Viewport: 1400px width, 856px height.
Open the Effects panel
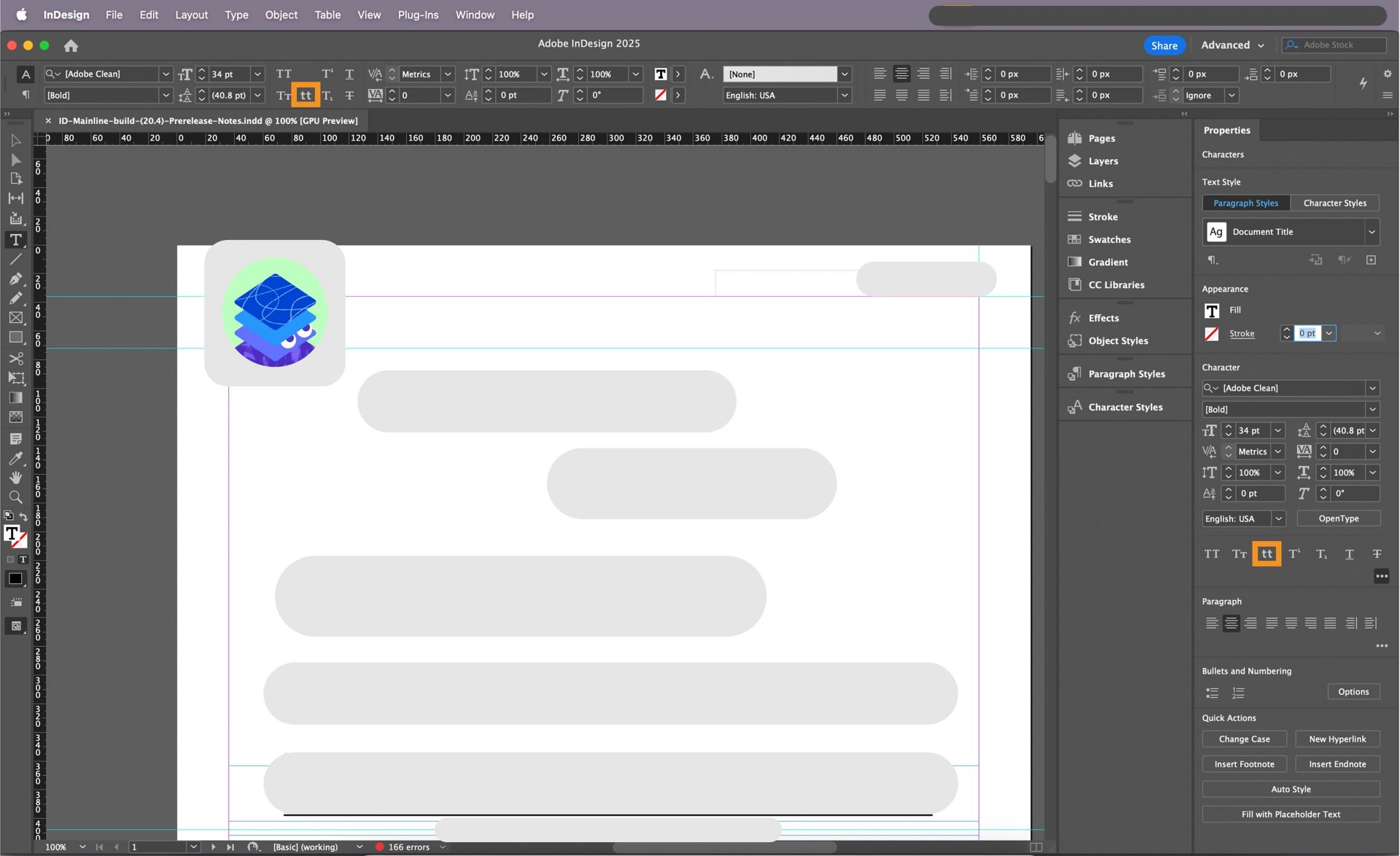[1102, 318]
